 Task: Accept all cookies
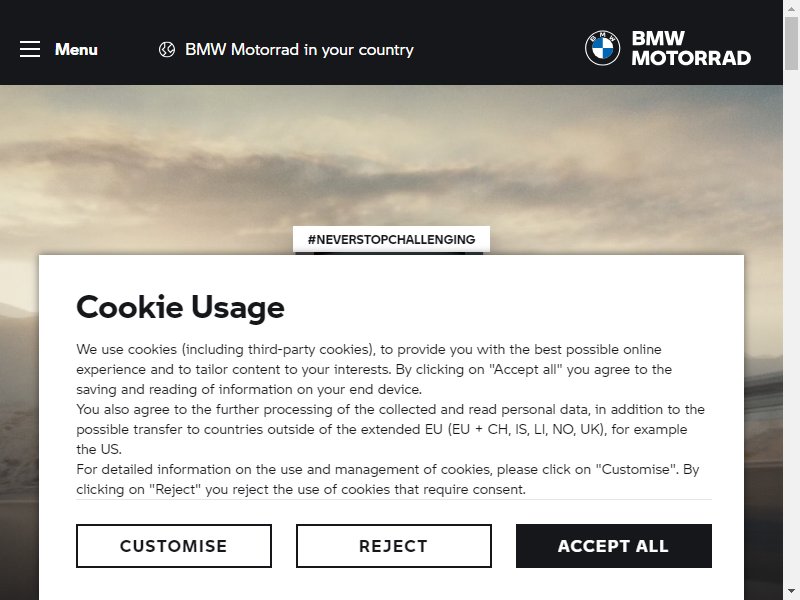coord(614,546)
